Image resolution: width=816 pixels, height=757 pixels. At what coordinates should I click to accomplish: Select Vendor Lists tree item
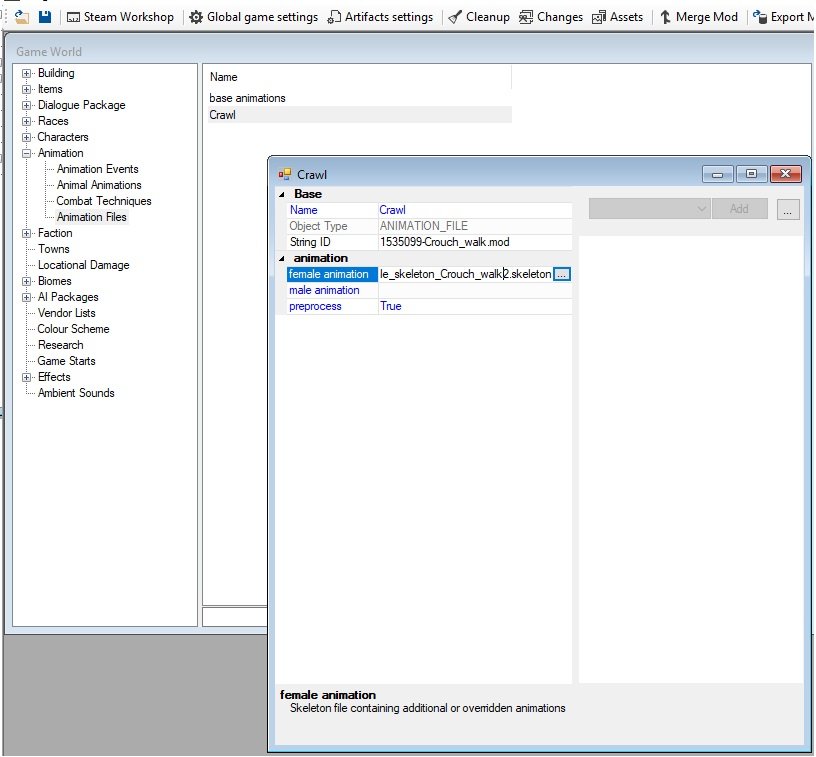[66, 313]
